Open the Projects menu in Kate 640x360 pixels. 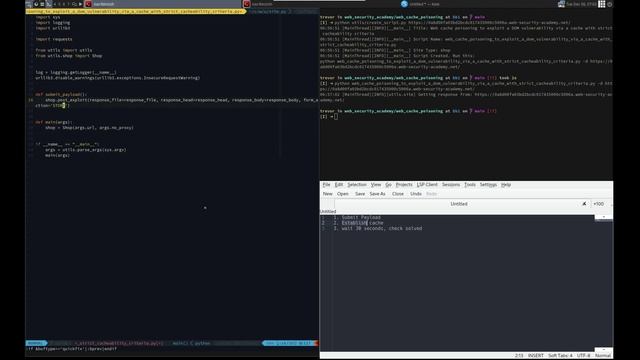point(404,185)
